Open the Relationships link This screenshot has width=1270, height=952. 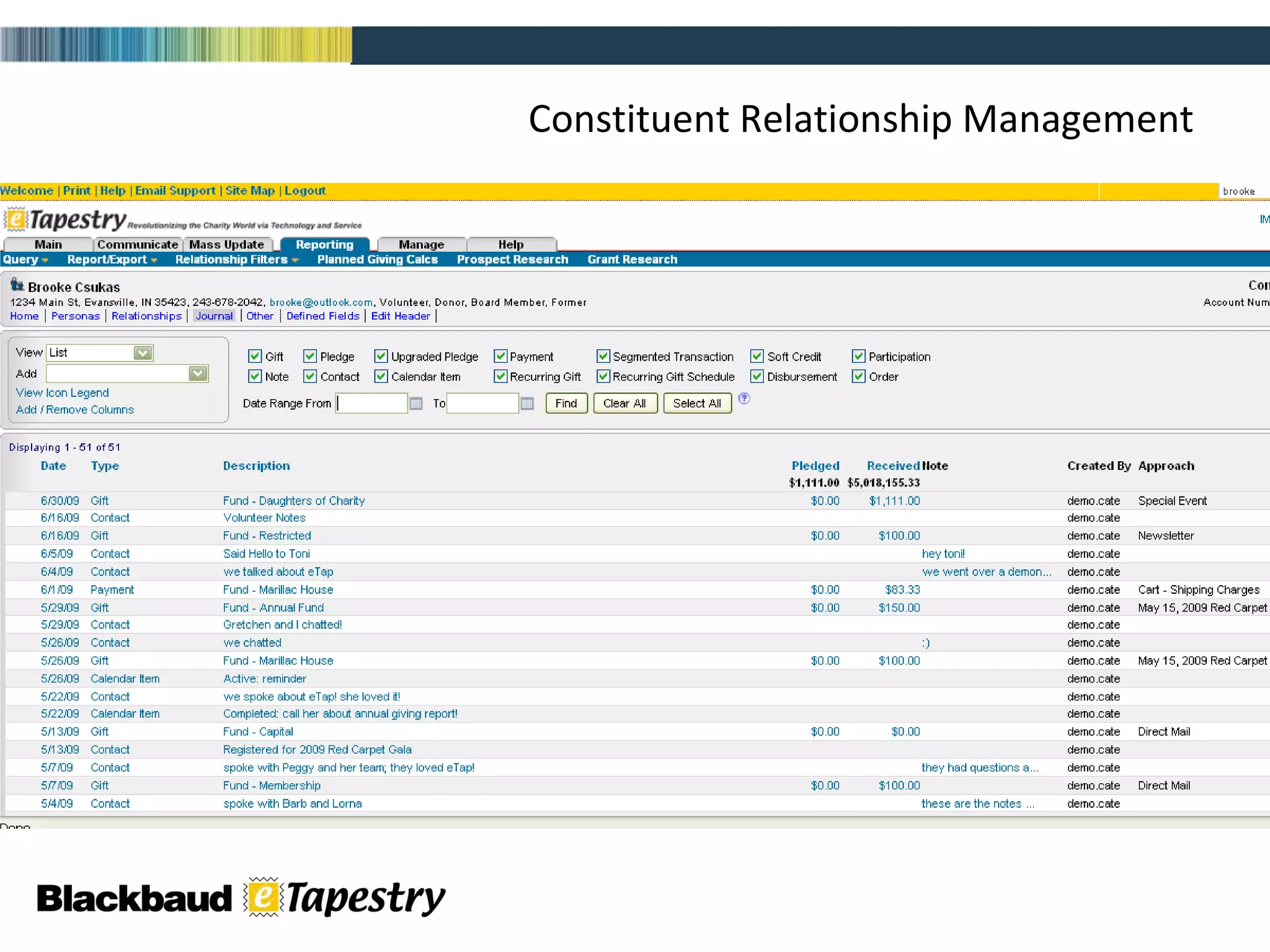pos(147,316)
